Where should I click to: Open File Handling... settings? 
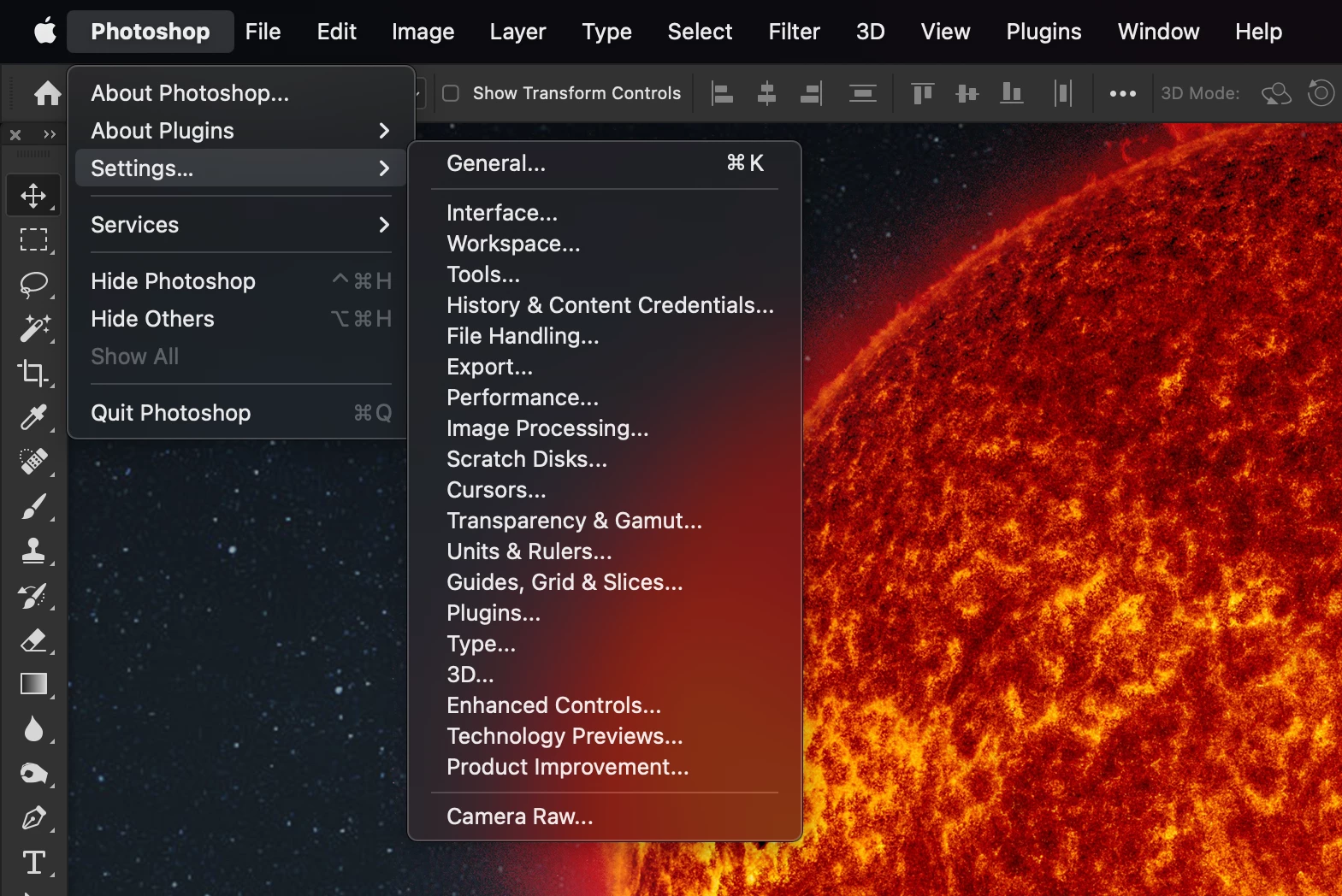605,336
